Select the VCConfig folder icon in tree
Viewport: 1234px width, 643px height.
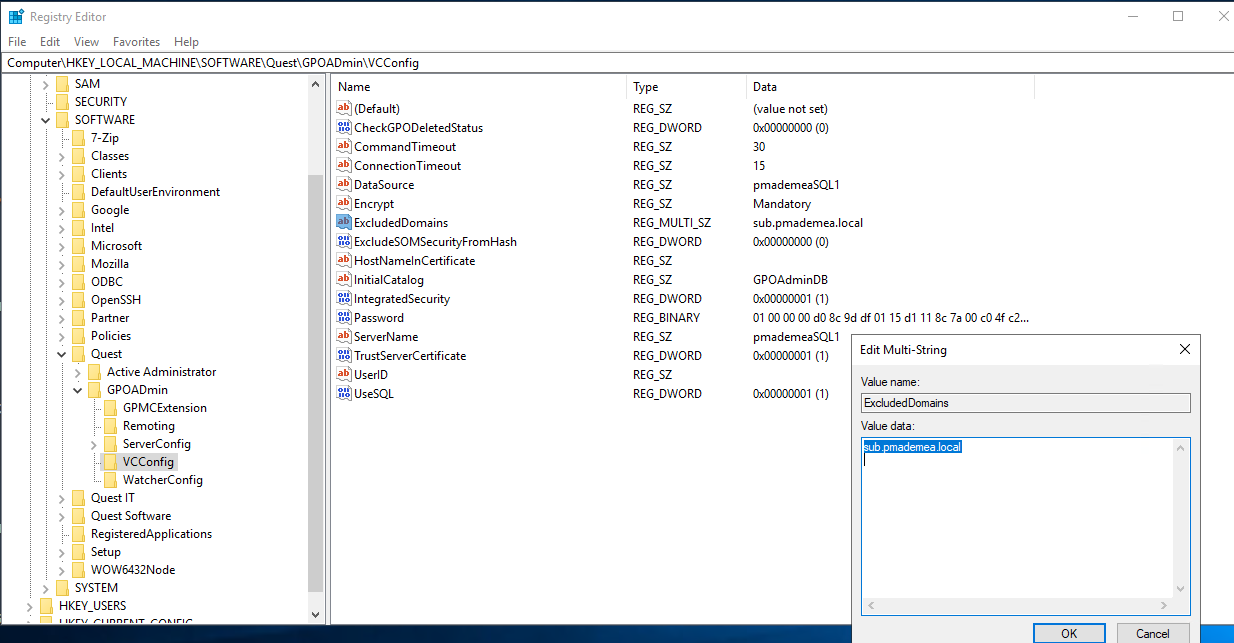(x=110, y=462)
